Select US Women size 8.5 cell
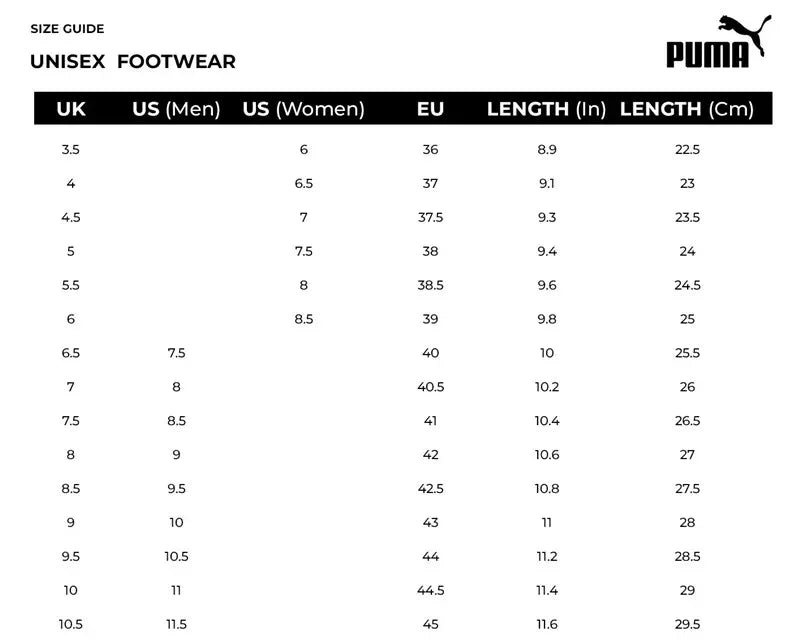This screenshot has width=800, height=642. (x=304, y=319)
